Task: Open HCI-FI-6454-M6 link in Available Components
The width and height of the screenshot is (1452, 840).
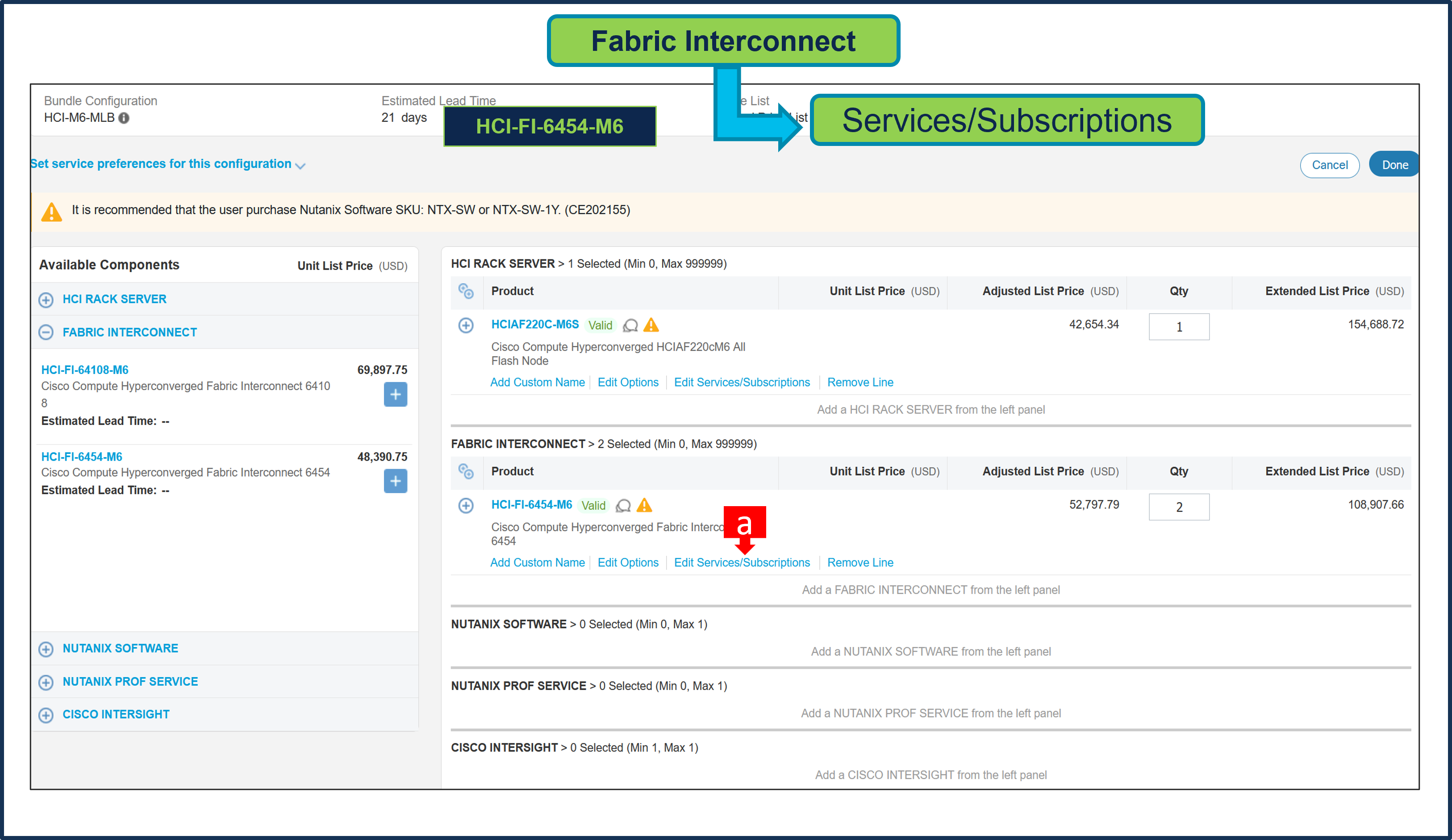Action: [82, 457]
